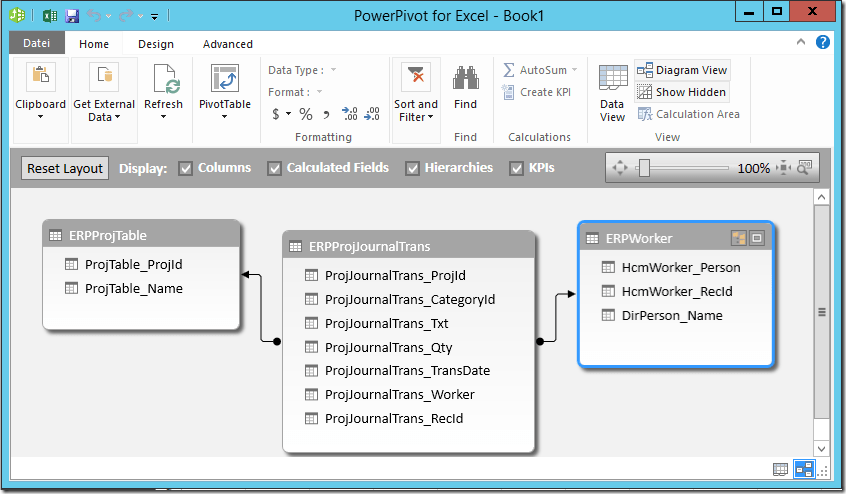Screen dimensions: 846x494
Task: Click the Undo arrow icon
Action: tap(94, 16)
